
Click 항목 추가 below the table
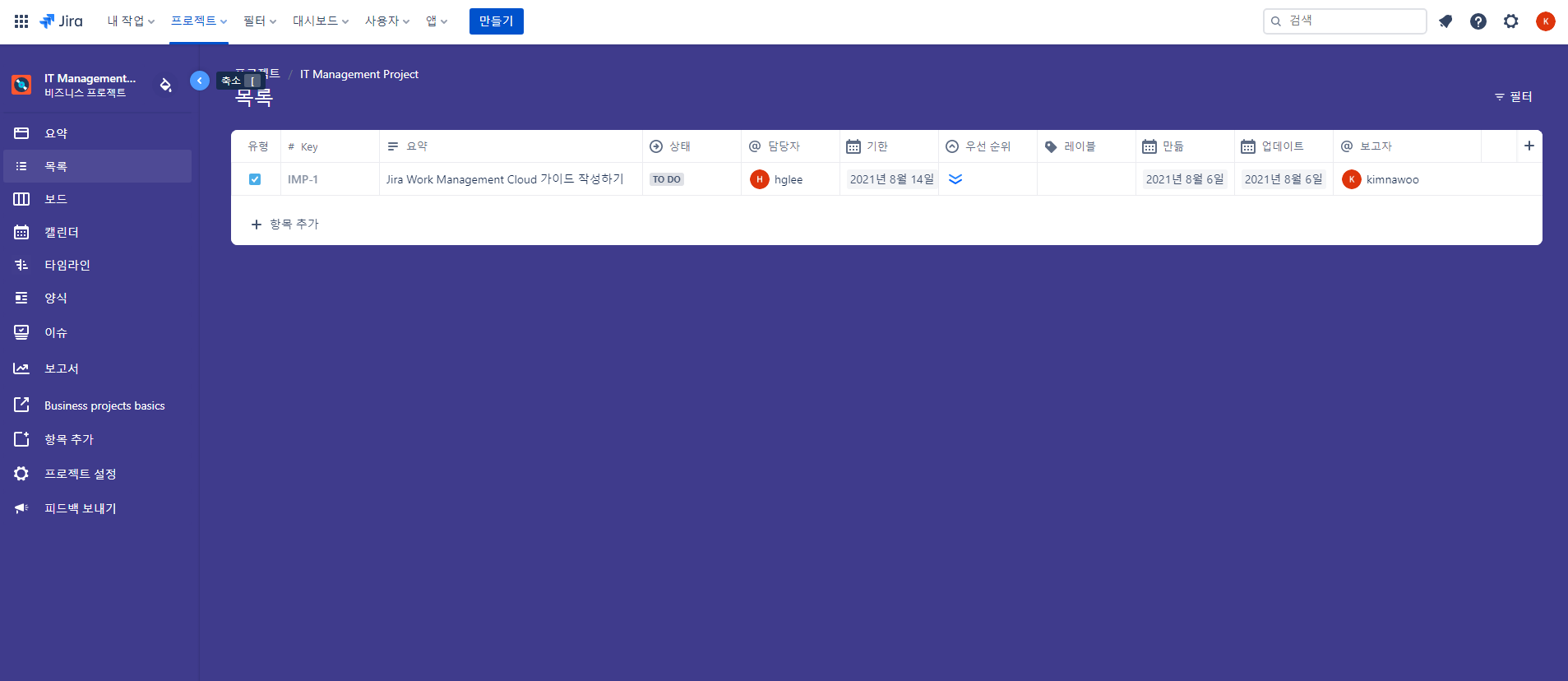[285, 224]
